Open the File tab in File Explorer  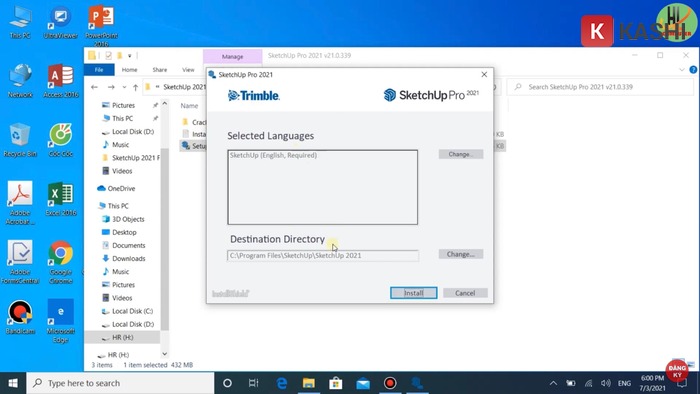coord(99,70)
